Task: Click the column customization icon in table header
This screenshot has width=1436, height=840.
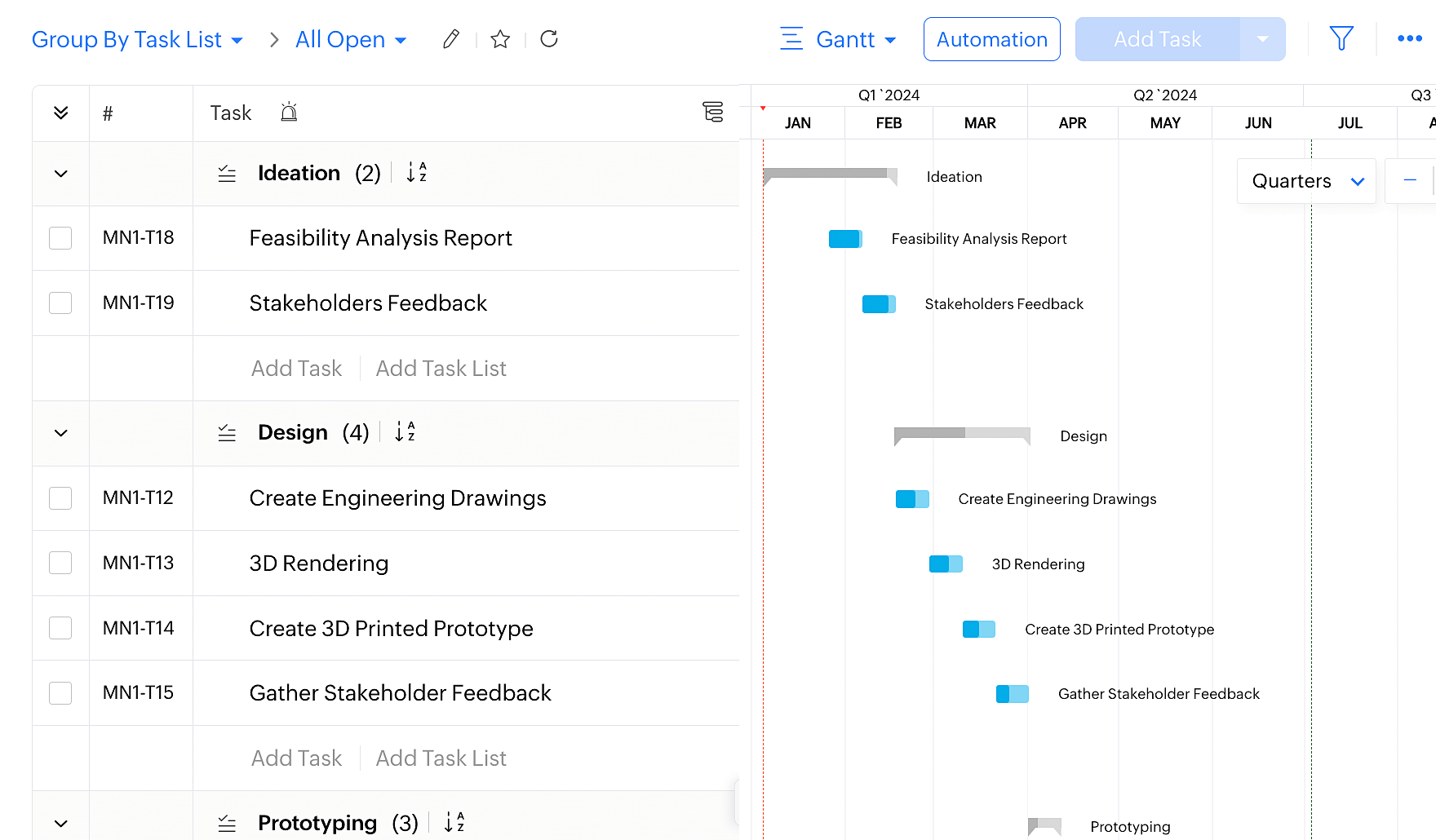Action: [x=712, y=113]
